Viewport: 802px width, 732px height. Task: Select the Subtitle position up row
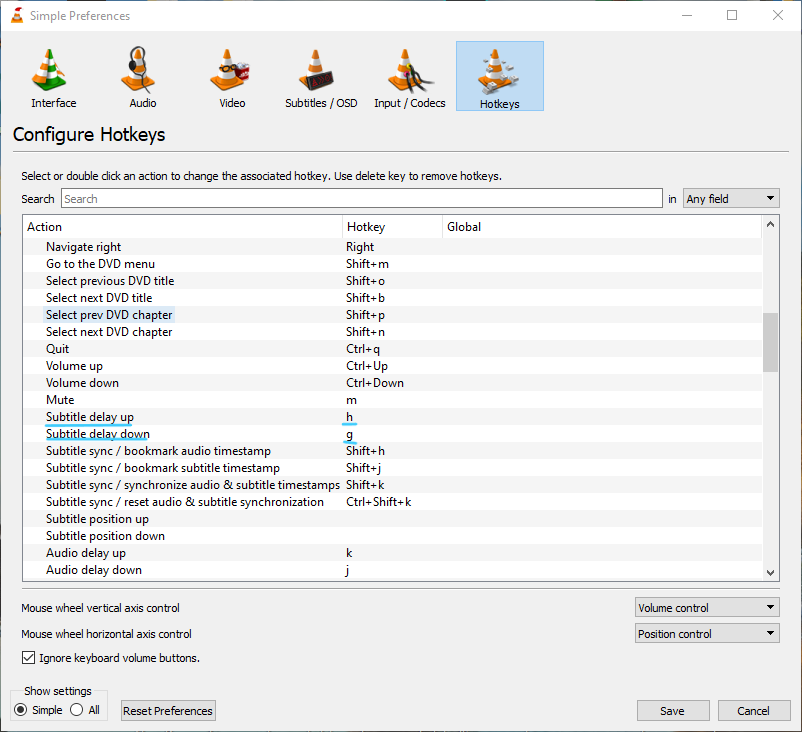(392, 518)
